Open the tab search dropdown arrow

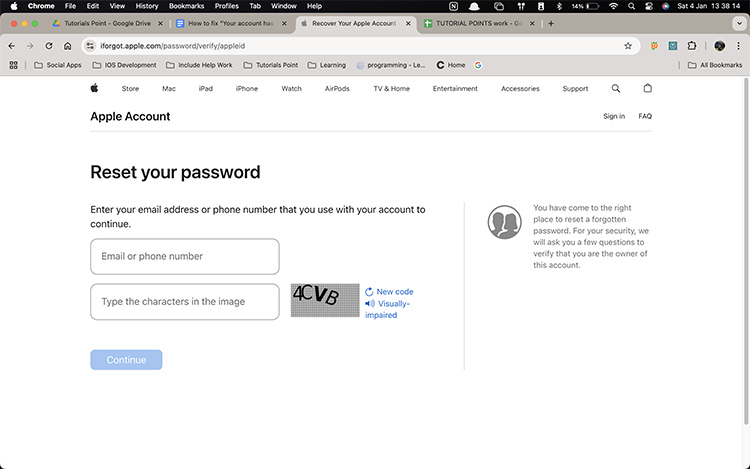[x=739, y=23]
